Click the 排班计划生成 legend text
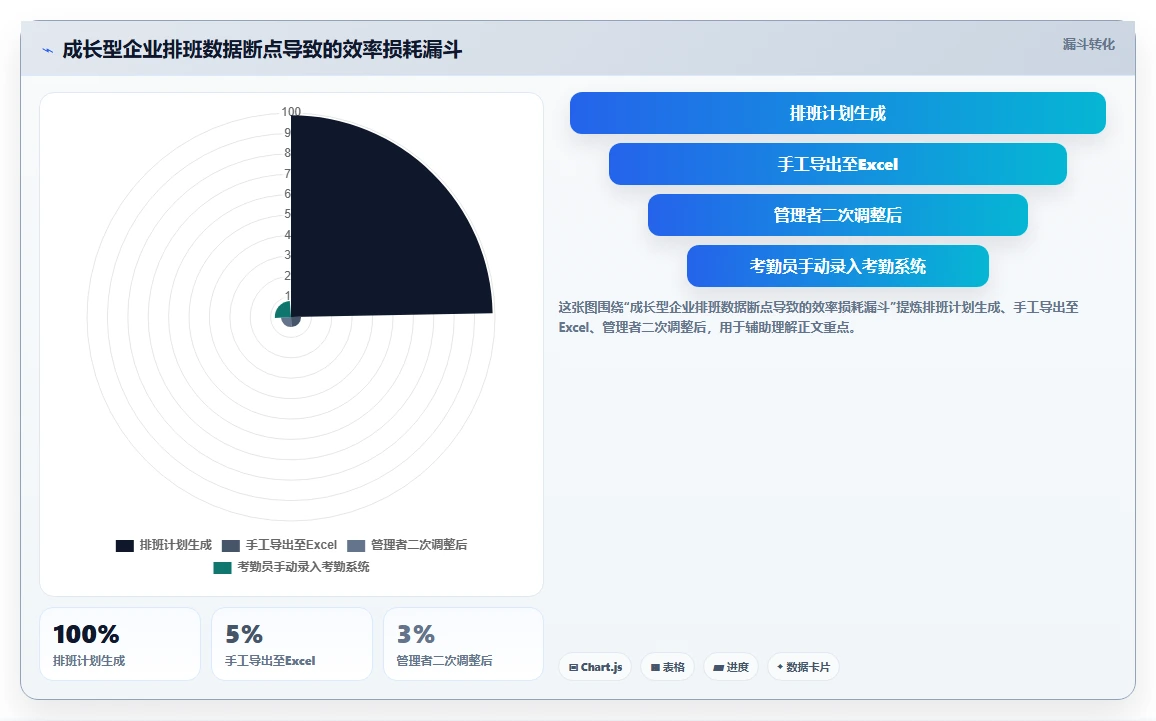 (x=175, y=545)
